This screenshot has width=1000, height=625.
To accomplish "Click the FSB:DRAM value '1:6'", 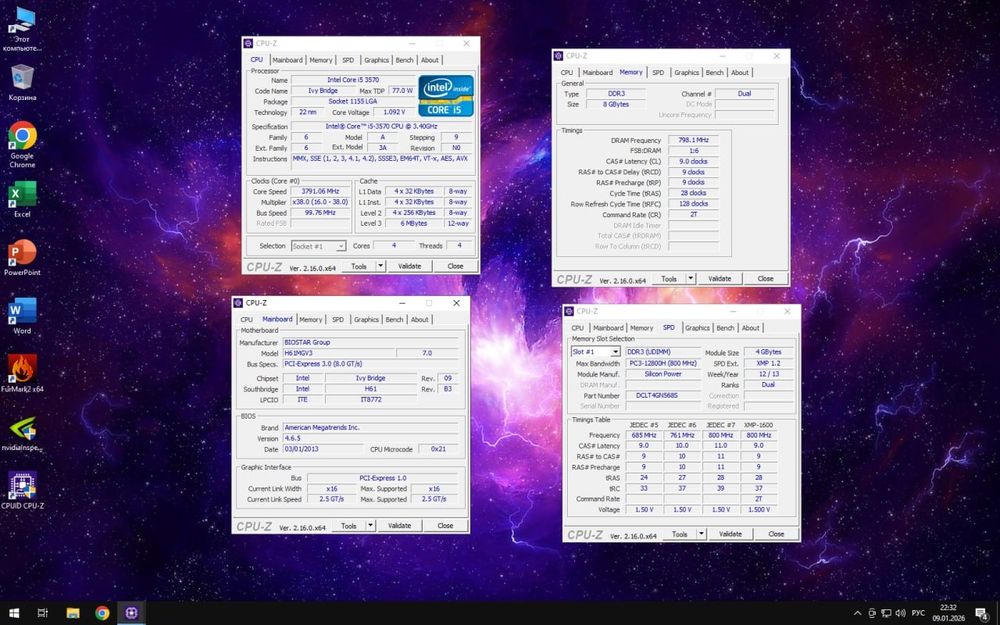I will (693, 151).
